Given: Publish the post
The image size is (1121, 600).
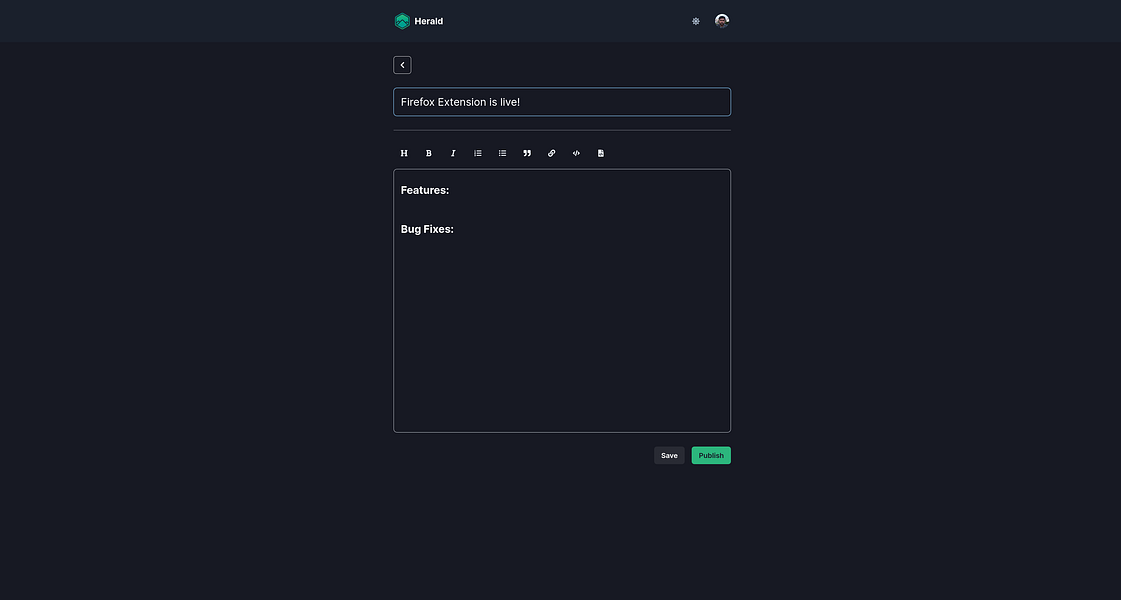Looking at the screenshot, I should click(x=711, y=456).
